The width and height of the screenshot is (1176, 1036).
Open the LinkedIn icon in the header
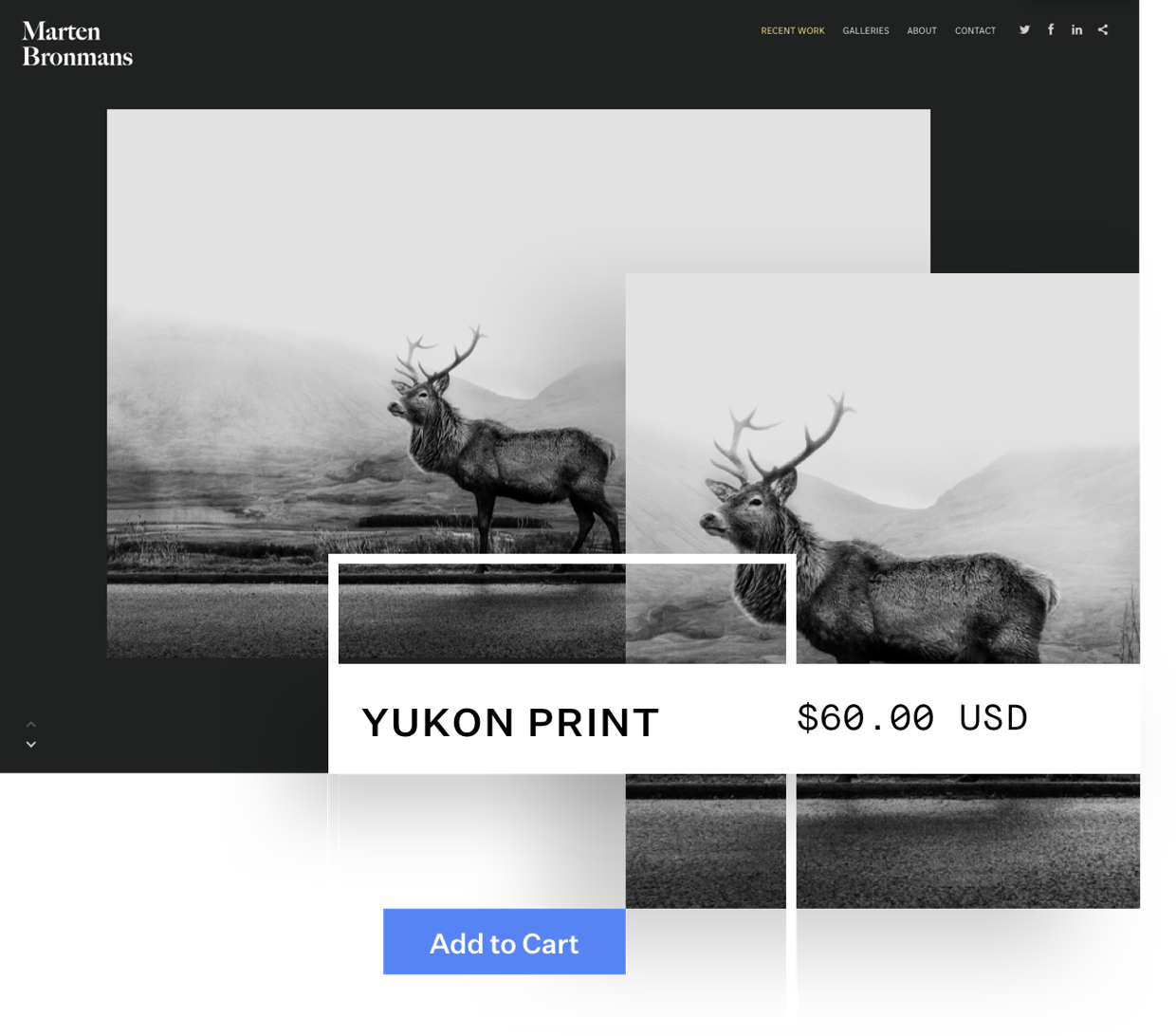coord(1076,28)
